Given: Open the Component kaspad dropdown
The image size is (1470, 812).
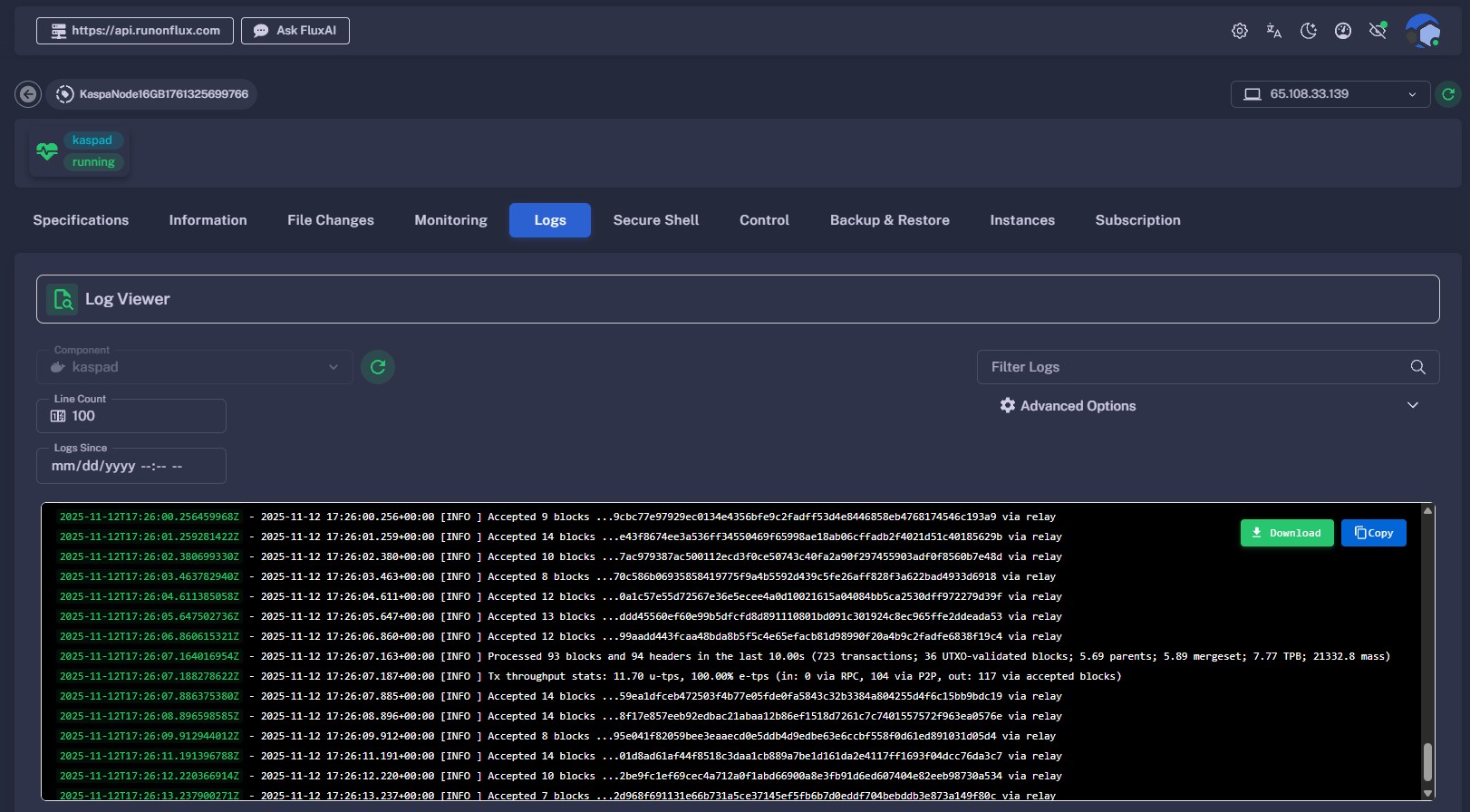Looking at the screenshot, I should pyautogui.click(x=194, y=367).
